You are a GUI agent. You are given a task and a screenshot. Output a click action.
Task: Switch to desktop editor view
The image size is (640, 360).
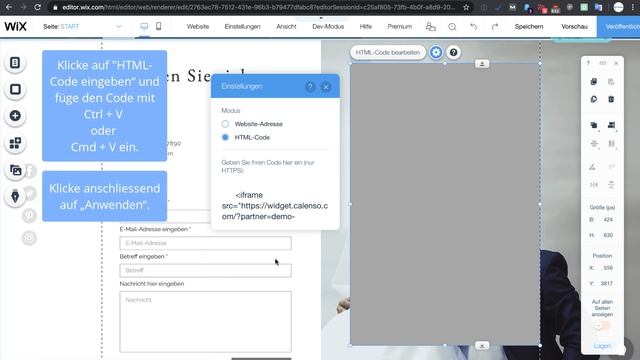point(144,27)
